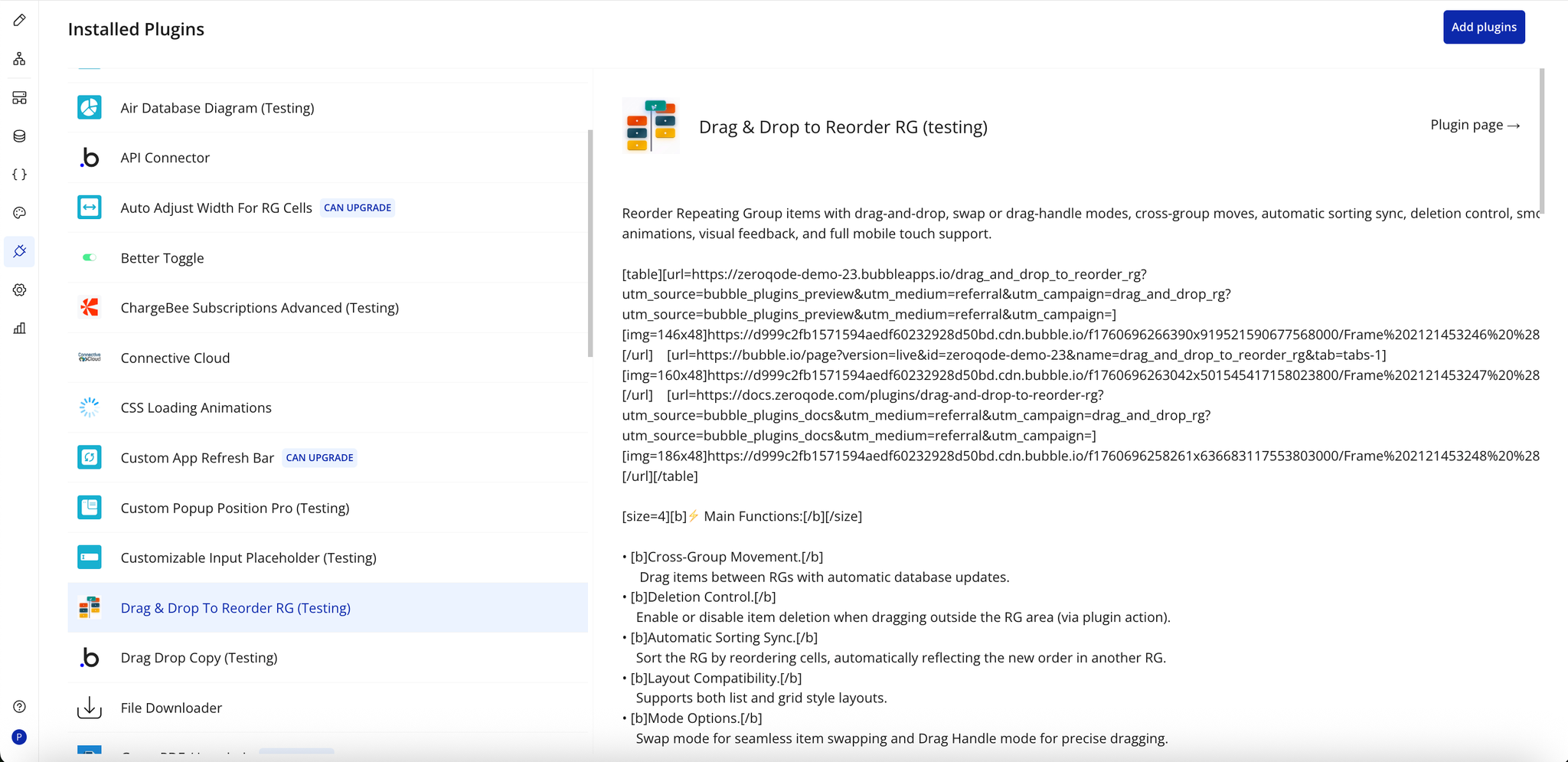
Task: Select Air Database Diagram (Testing) plugin
Action: point(328,108)
